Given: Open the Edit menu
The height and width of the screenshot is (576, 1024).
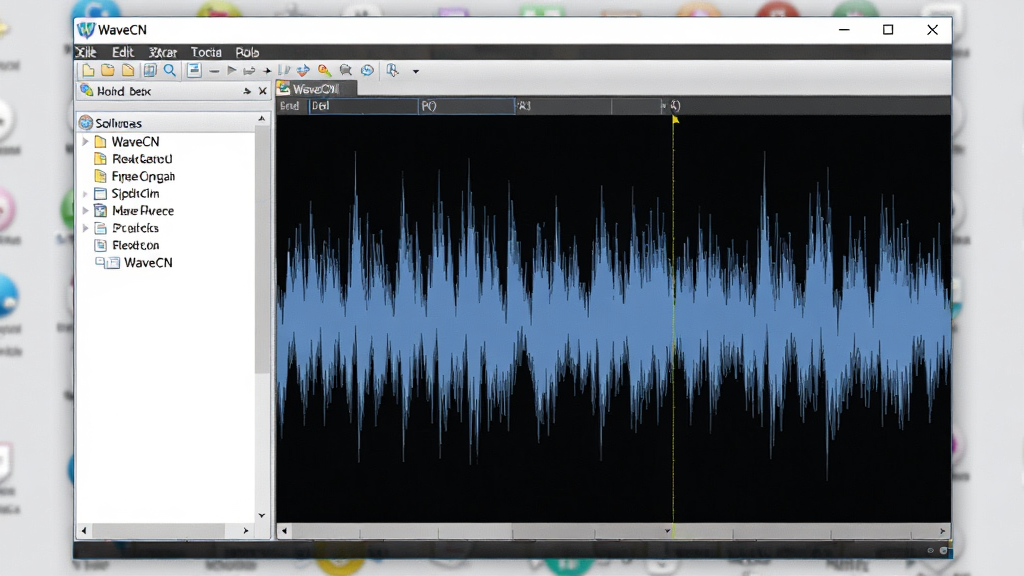Looking at the screenshot, I should (x=123, y=52).
